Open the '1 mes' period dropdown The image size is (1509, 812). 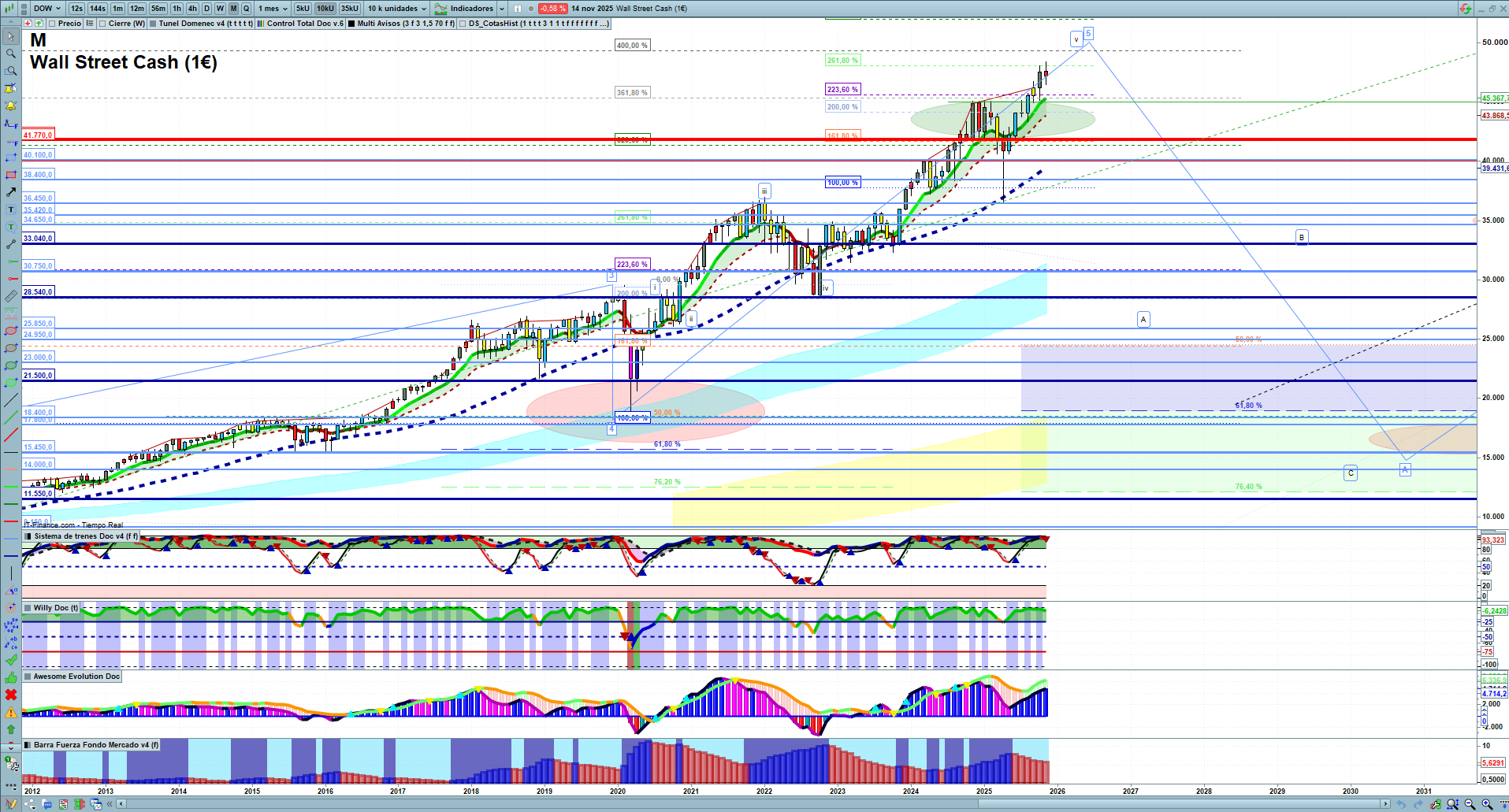(273, 9)
